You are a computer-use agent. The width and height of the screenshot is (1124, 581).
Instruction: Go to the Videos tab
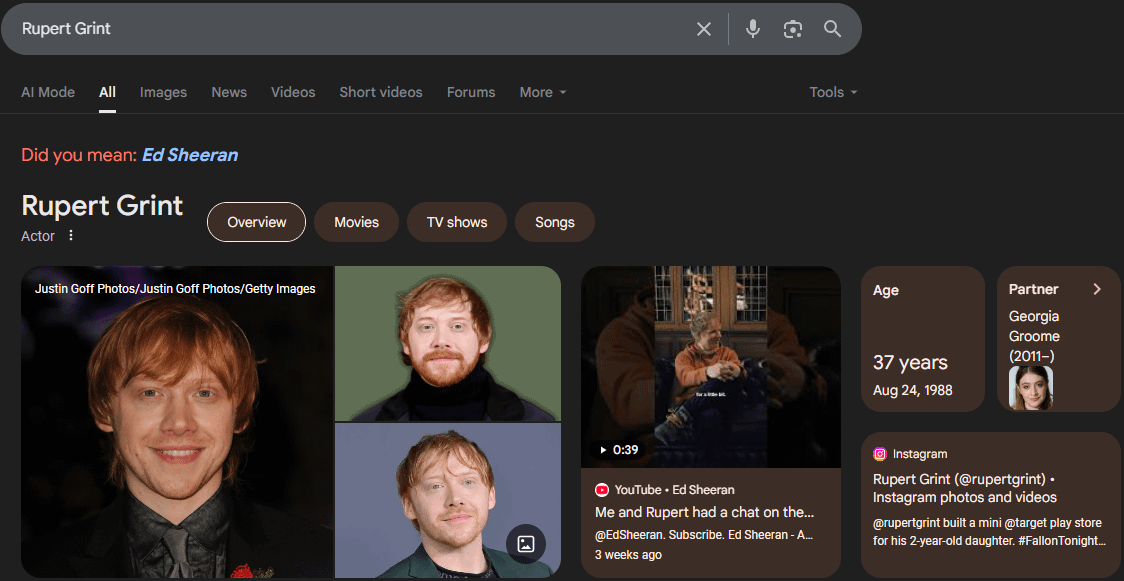pyautogui.click(x=293, y=92)
